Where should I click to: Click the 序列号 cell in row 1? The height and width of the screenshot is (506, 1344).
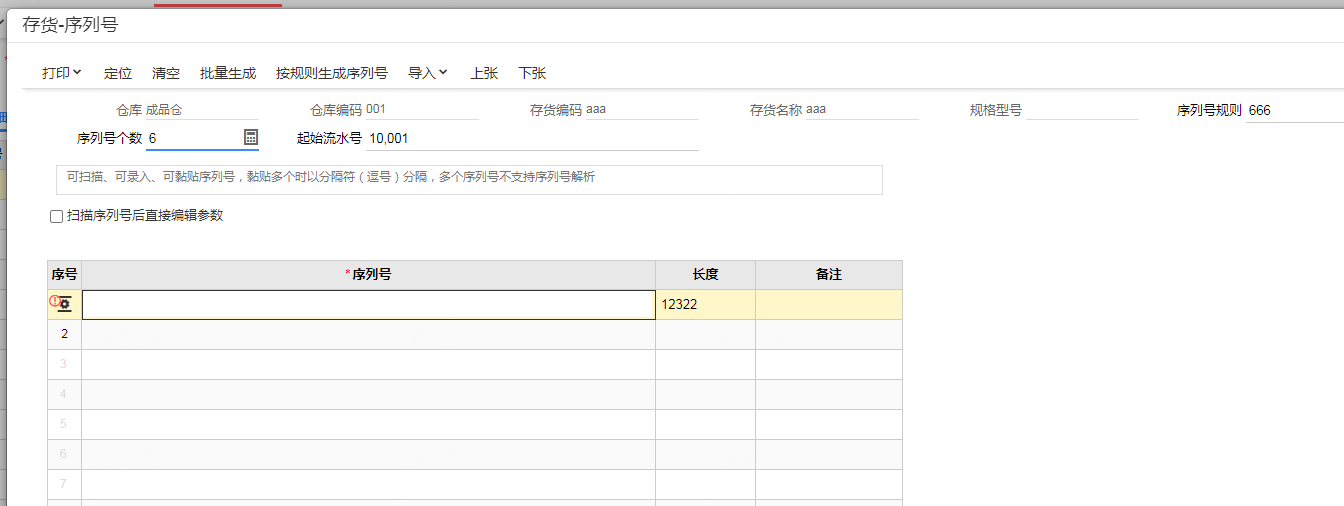(x=369, y=305)
